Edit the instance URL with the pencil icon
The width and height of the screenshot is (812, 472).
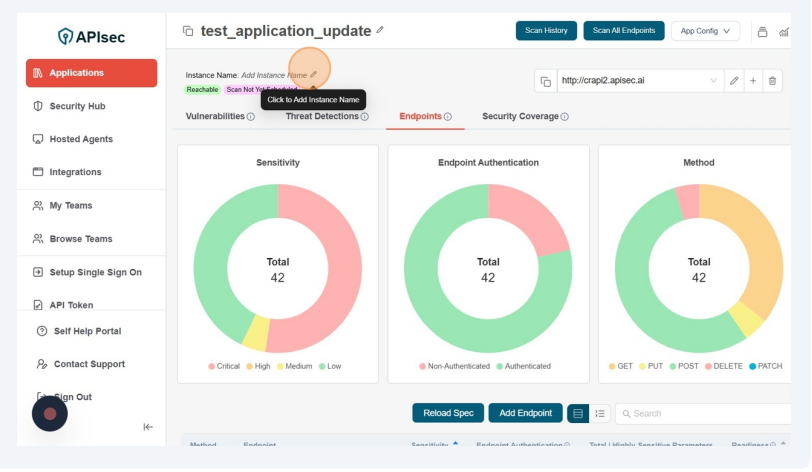[x=733, y=81]
